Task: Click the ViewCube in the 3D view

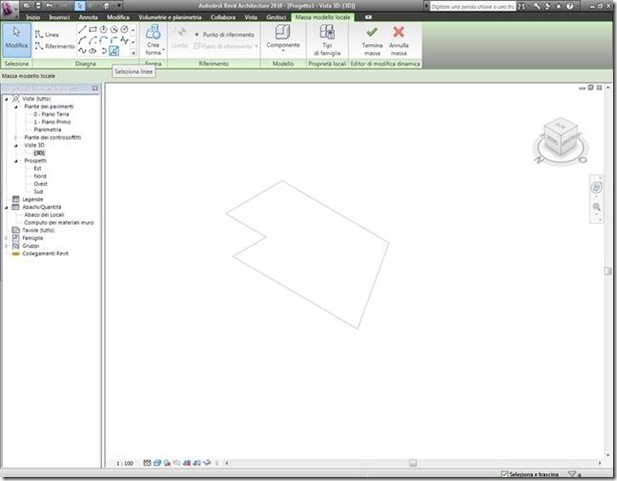Action: click(x=560, y=137)
